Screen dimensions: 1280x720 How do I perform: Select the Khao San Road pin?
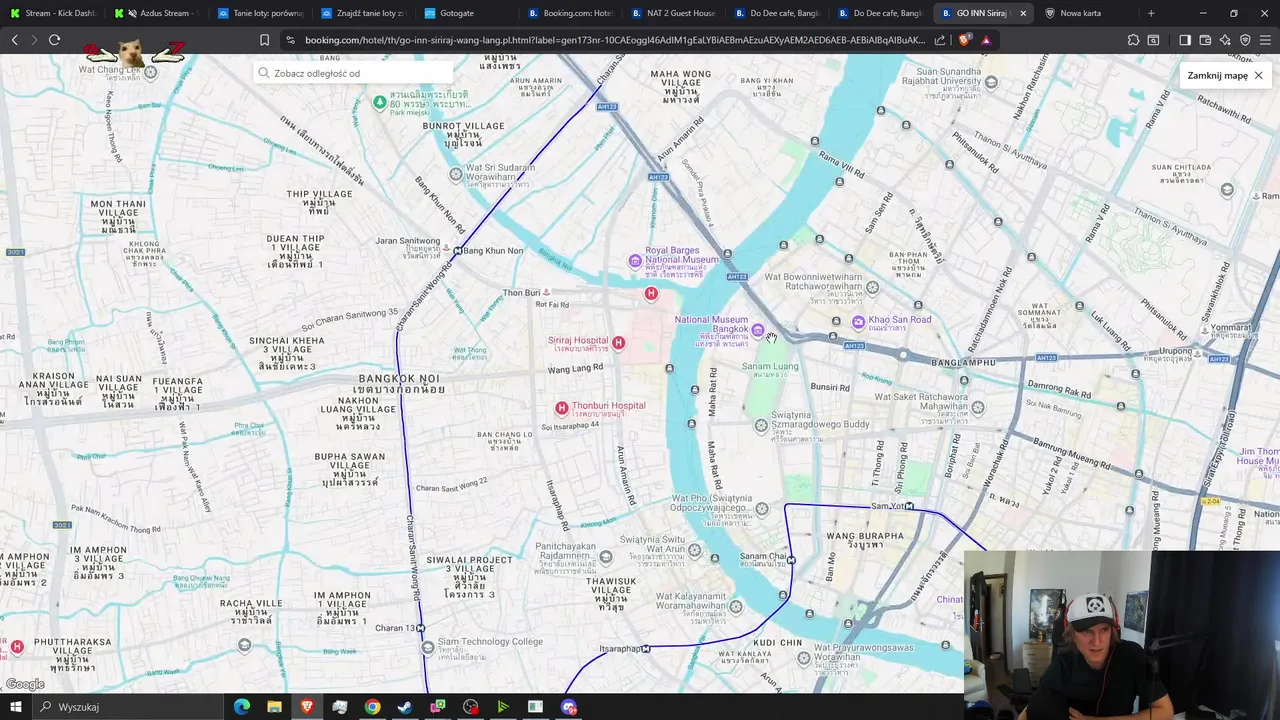pyautogui.click(x=858, y=322)
